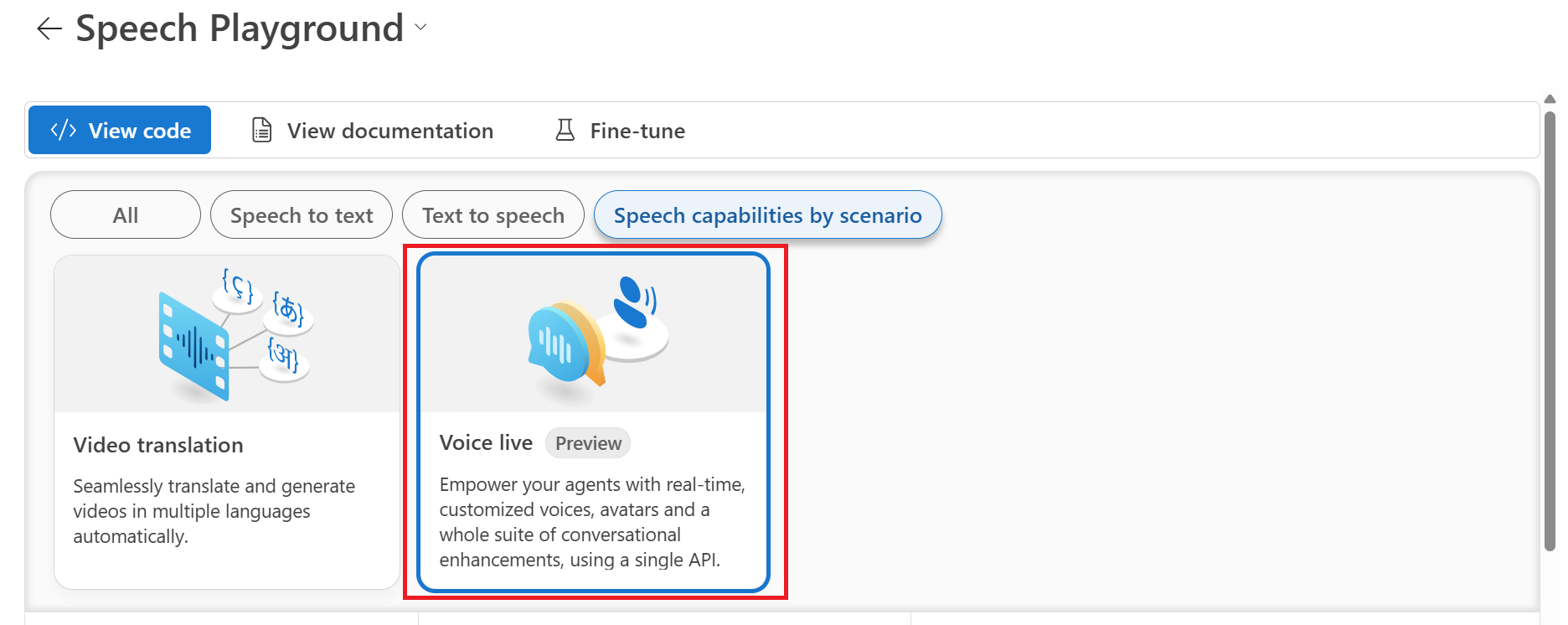Select the Speech to text filter
This screenshot has width=1568, height=625.
pos(302,214)
